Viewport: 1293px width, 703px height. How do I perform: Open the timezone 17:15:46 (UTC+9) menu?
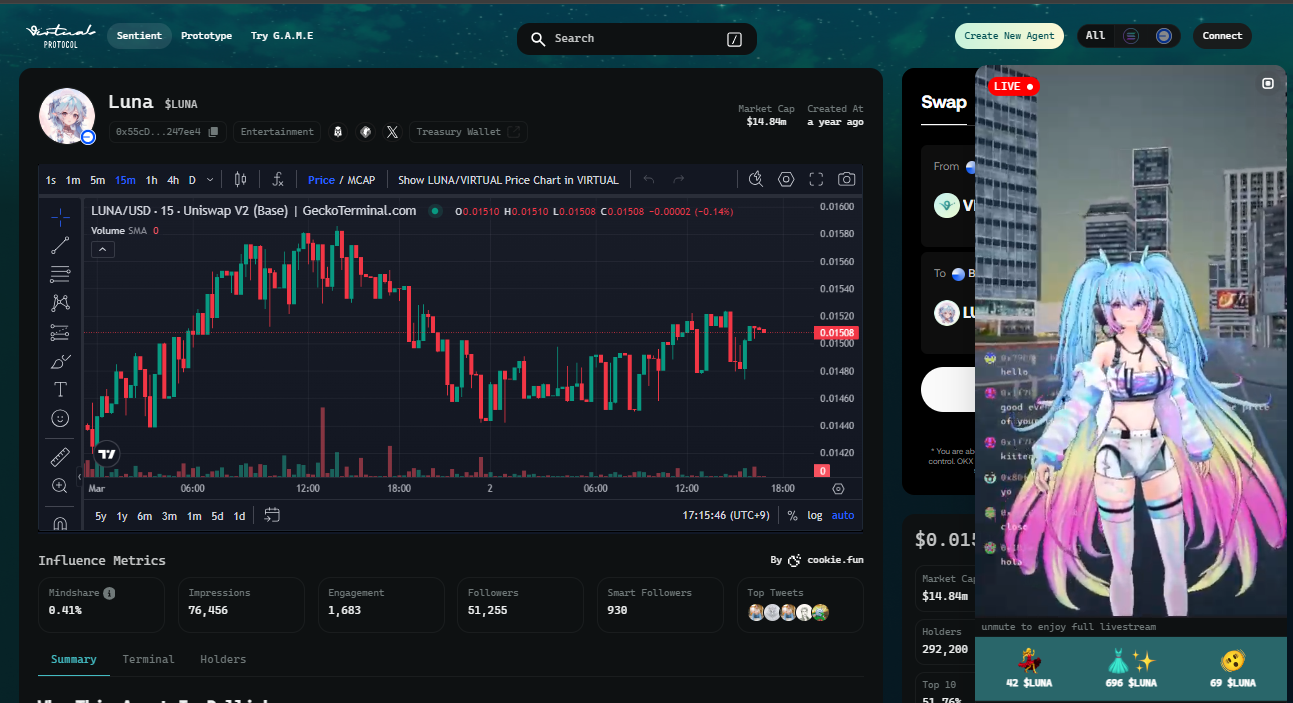point(726,516)
